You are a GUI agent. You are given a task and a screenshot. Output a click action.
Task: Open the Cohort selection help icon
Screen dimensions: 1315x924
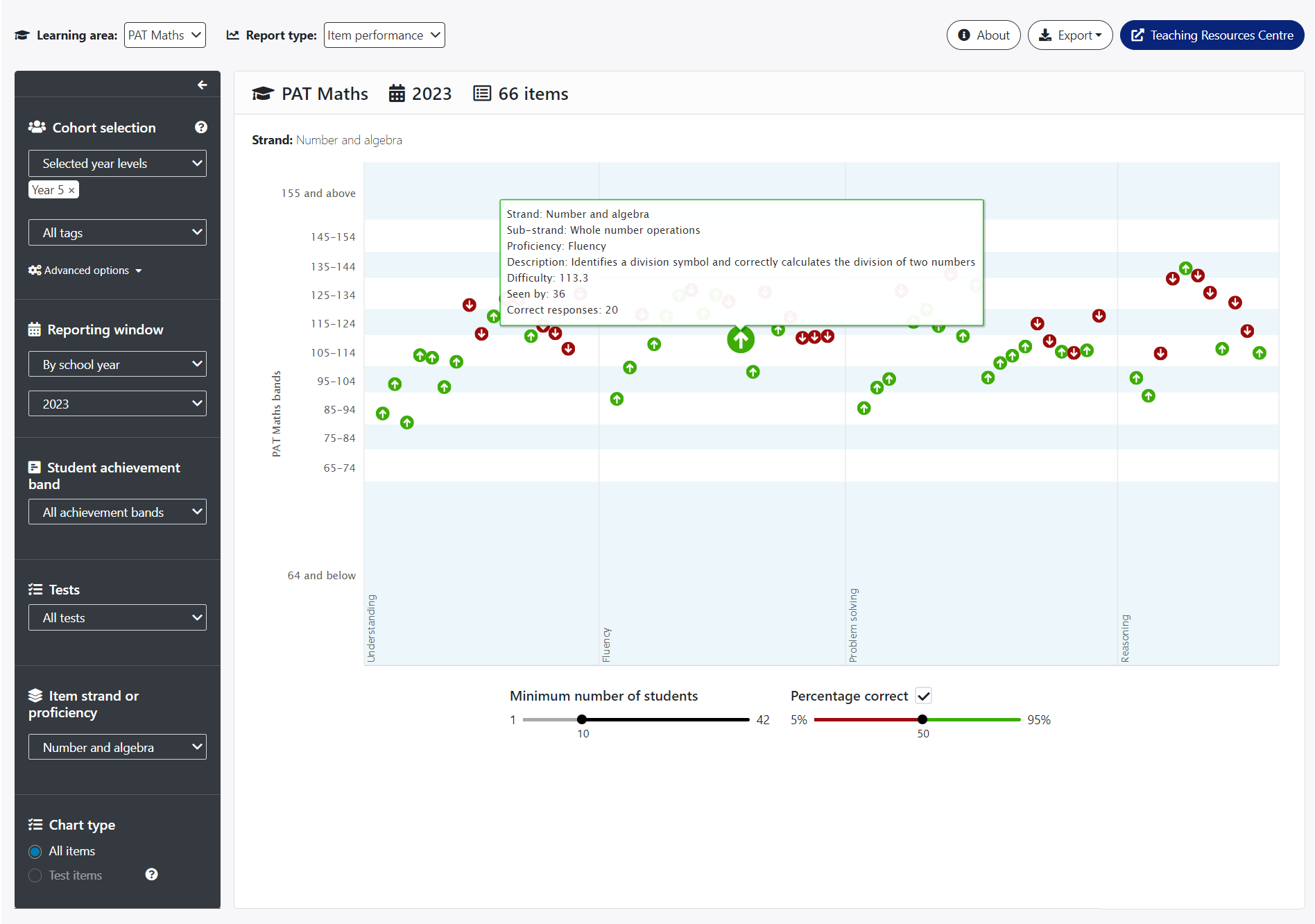pos(201,127)
